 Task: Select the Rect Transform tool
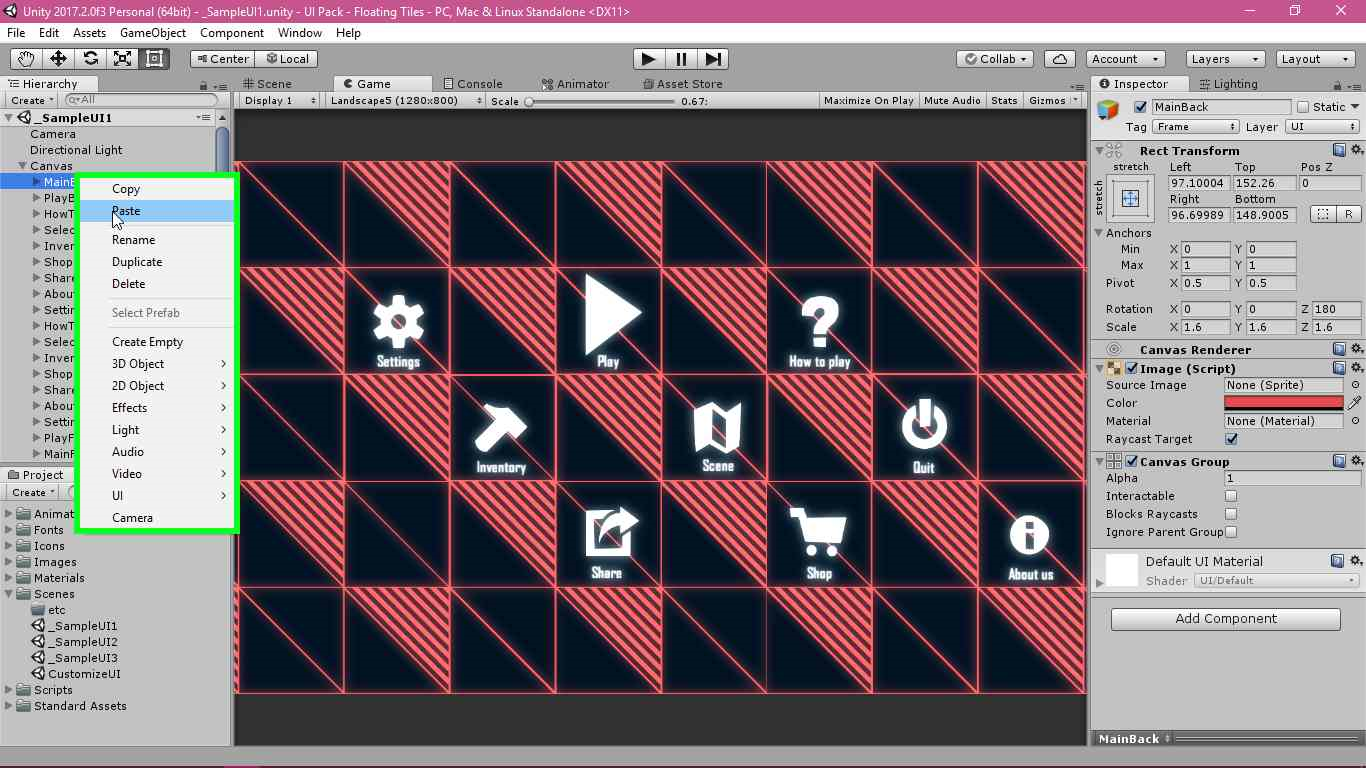154,59
